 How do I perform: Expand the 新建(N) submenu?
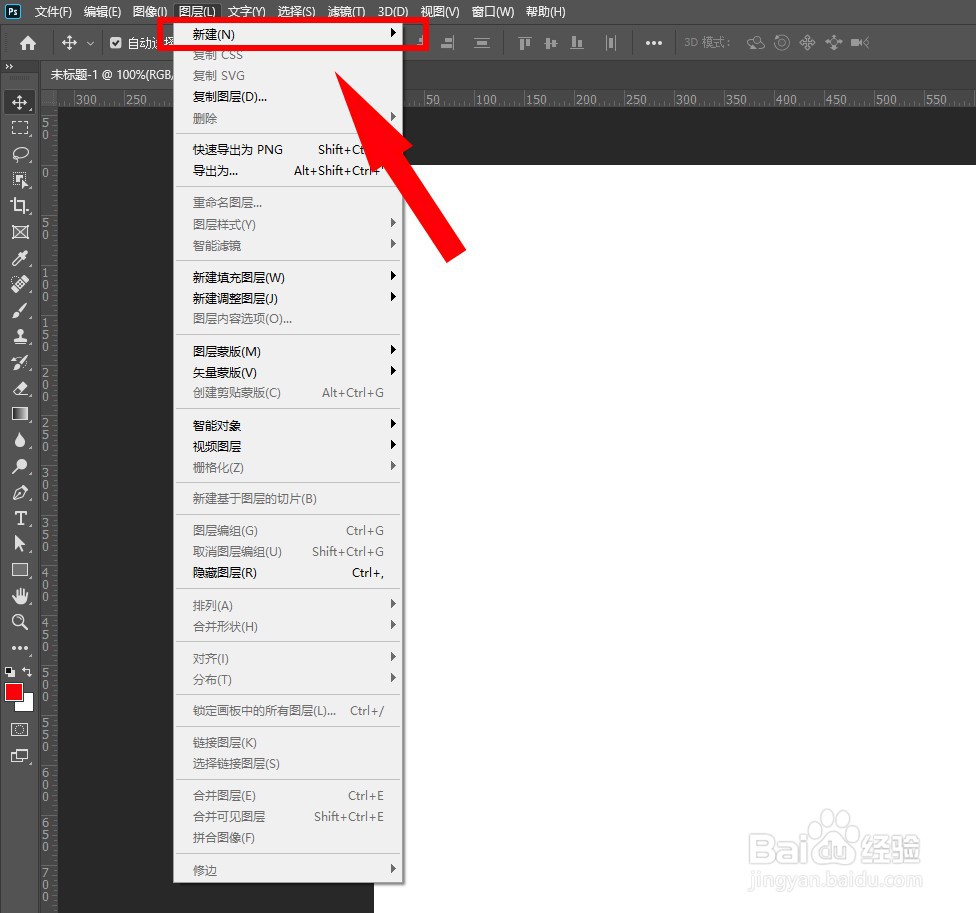click(288, 34)
